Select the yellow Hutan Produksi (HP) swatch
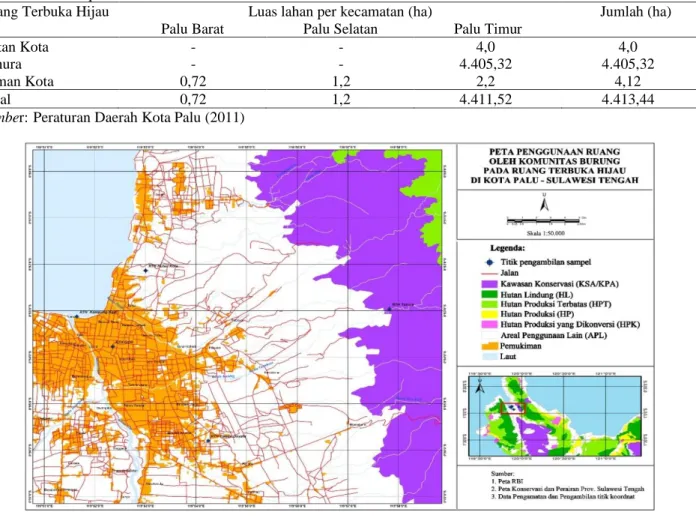Image resolution: width=696 pixels, height=518 pixels. [490, 315]
